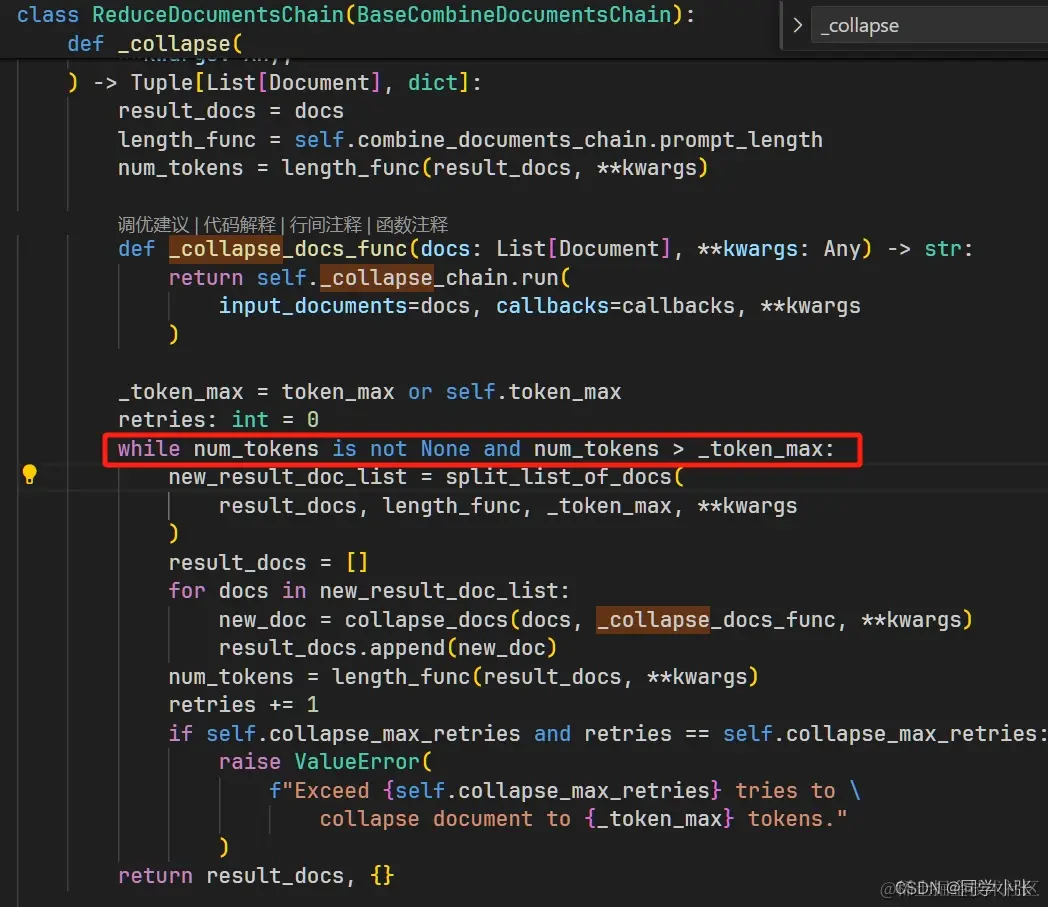Click the 代码解释 code lens link
The width and height of the screenshot is (1048, 907).
click(x=239, y=225)
